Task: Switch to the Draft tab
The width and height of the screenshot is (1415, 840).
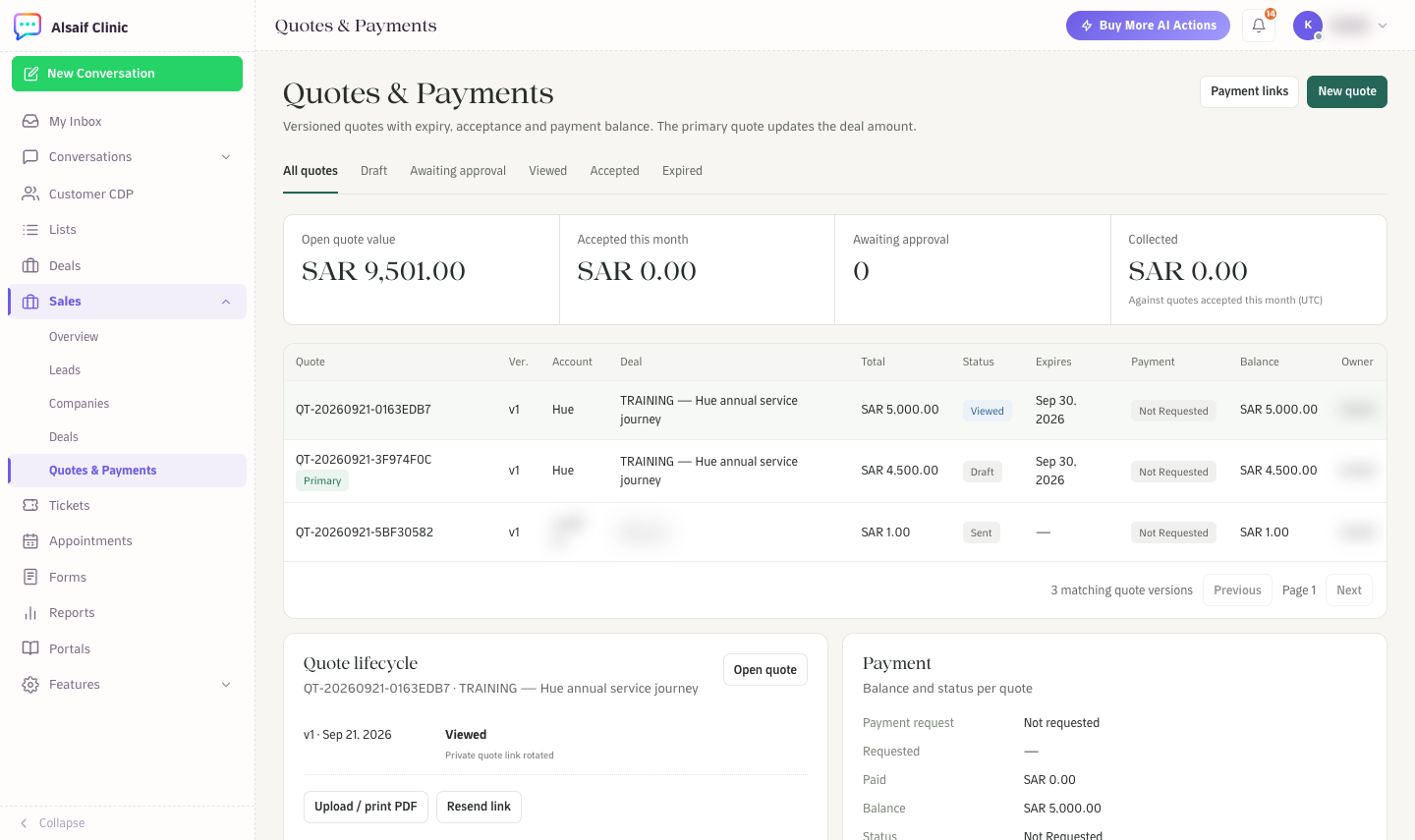Action: coord(374,171)
